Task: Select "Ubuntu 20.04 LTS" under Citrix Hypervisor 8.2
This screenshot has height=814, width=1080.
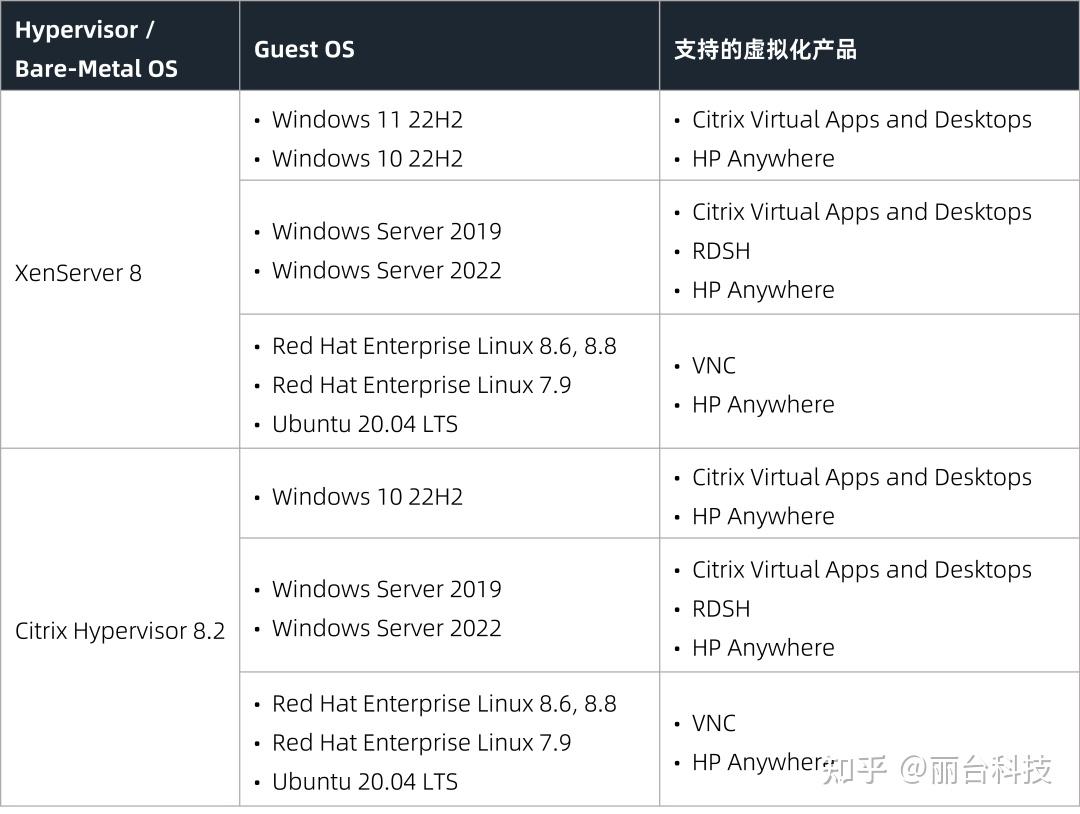Action: pos(364,782)
